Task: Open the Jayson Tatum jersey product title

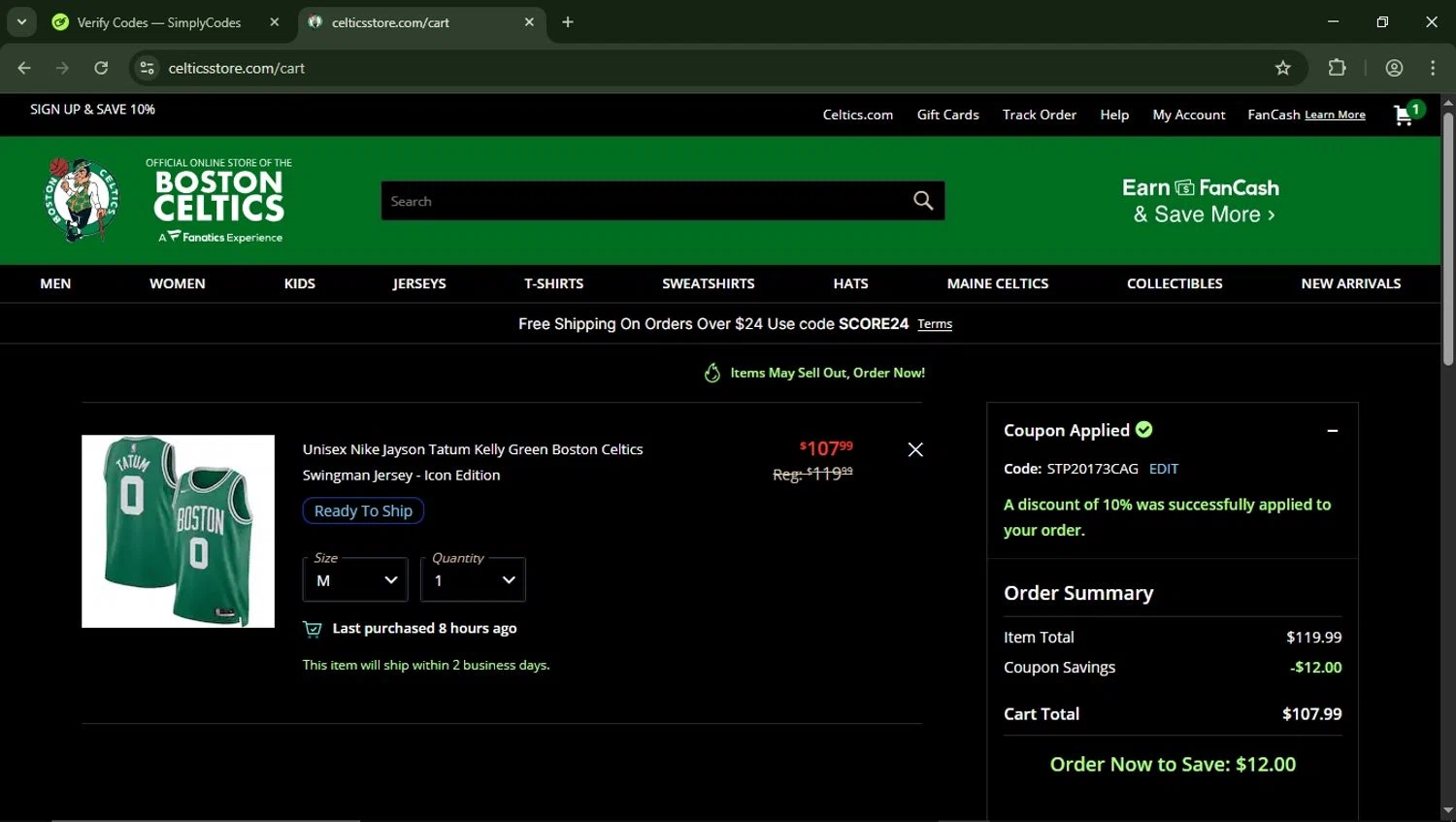Action: (x=473, y=462)
